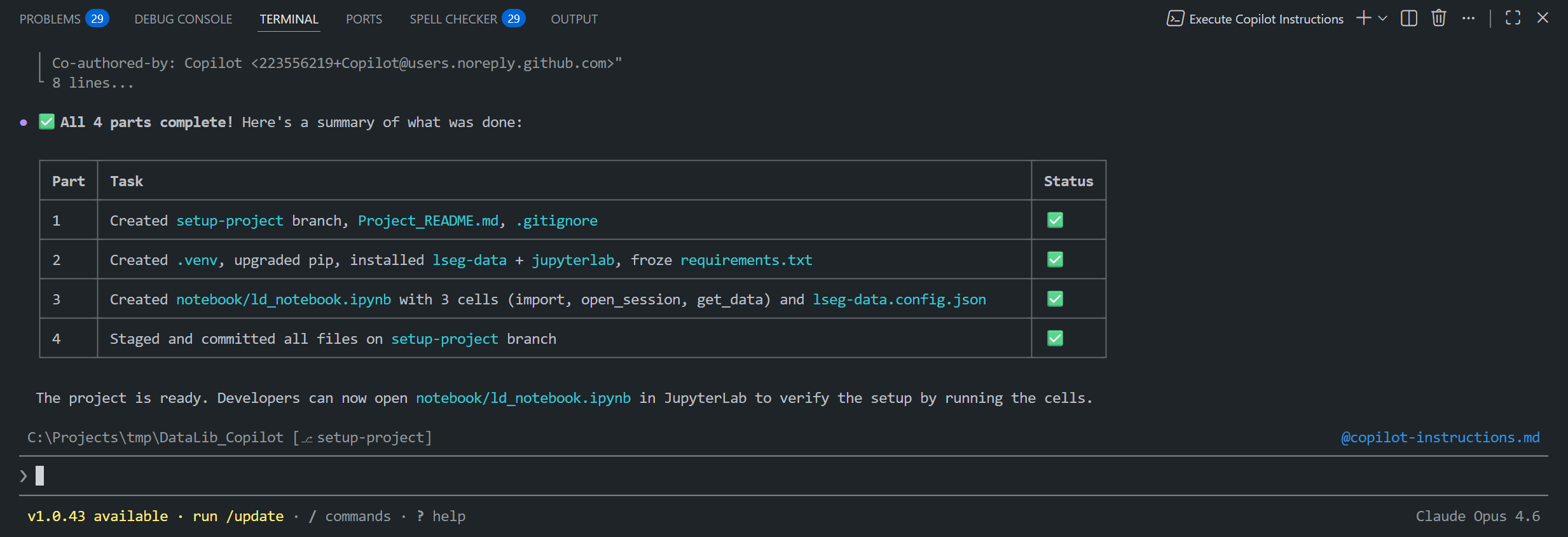Click the @copilot-instructions.md reference
The width and height of the screenshot is (1568, 537).
tap(1440, 437)
